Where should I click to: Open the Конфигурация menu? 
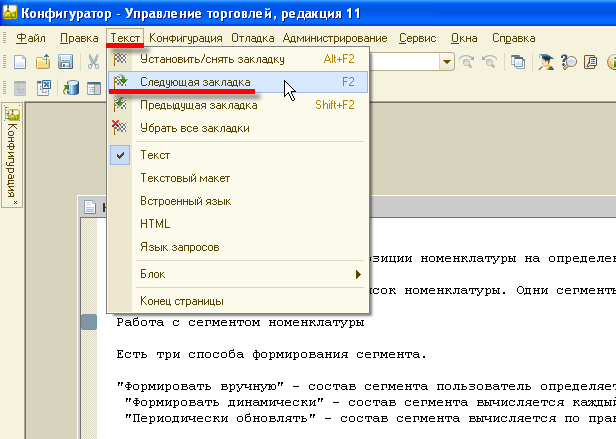186,38
